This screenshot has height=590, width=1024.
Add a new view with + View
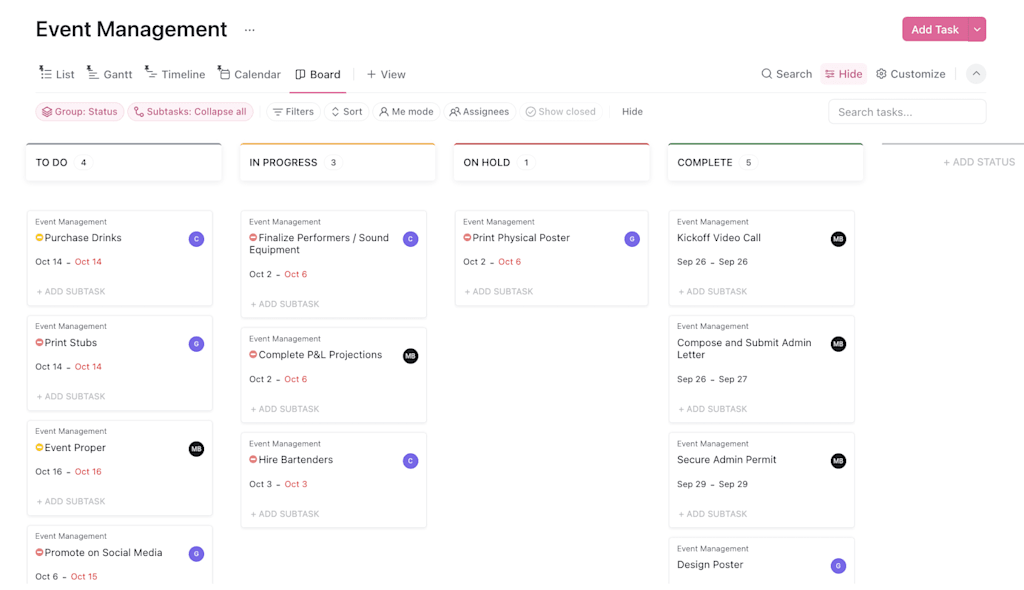pos(386,74)
